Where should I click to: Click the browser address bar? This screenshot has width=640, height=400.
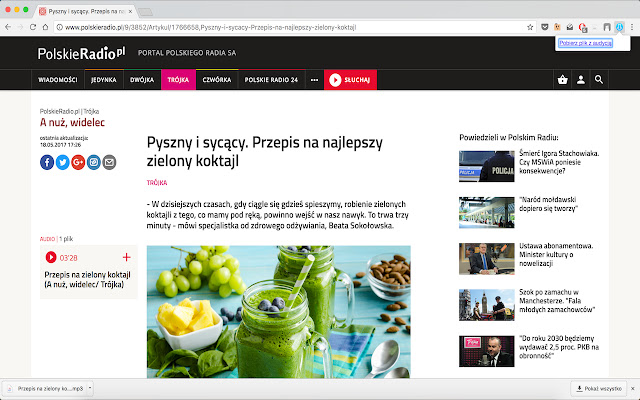point(294,27)
